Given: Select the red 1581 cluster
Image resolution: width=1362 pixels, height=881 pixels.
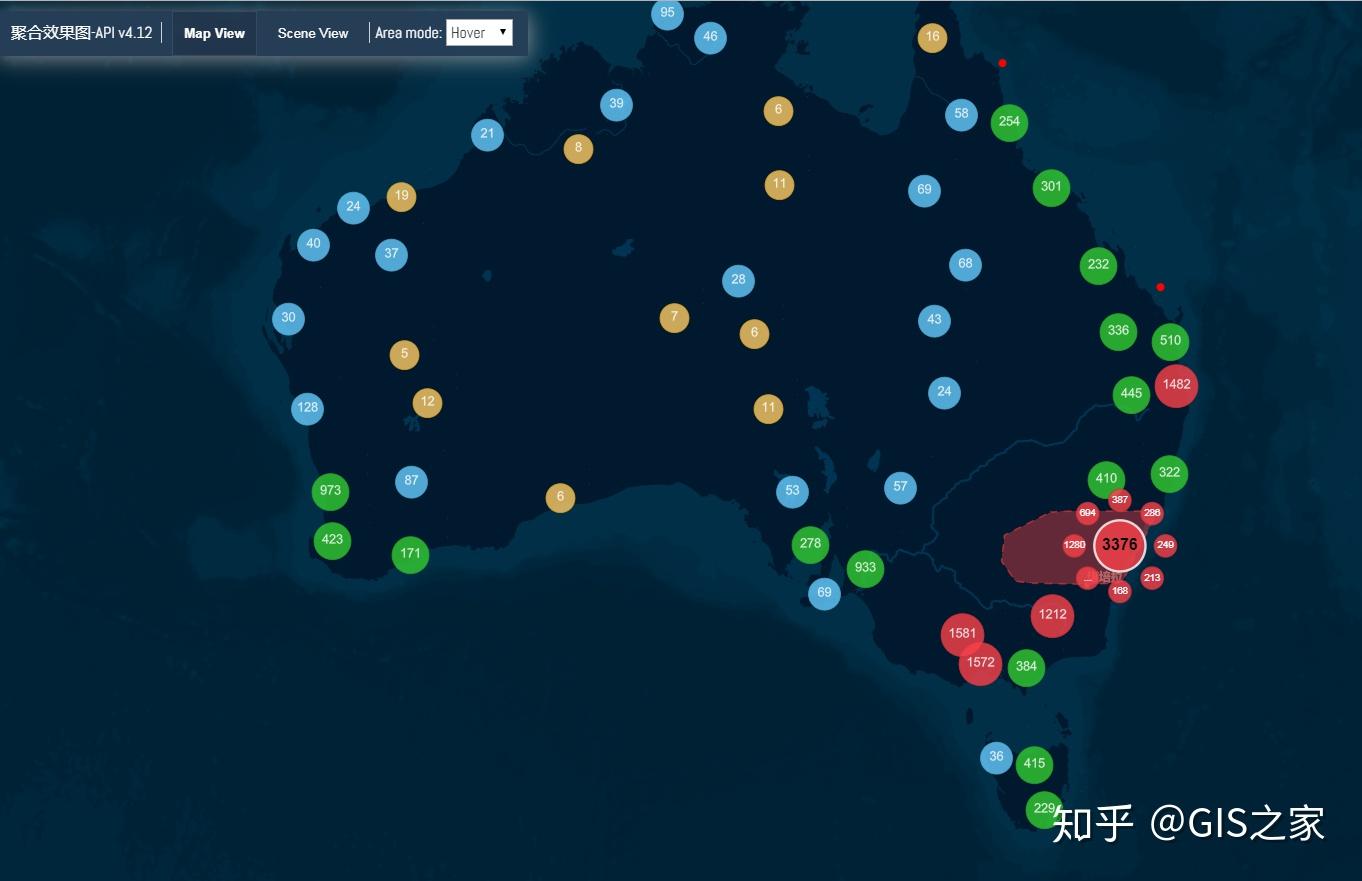Looking at the screenshot, I should pyautogui.click(x=962, y=633).
